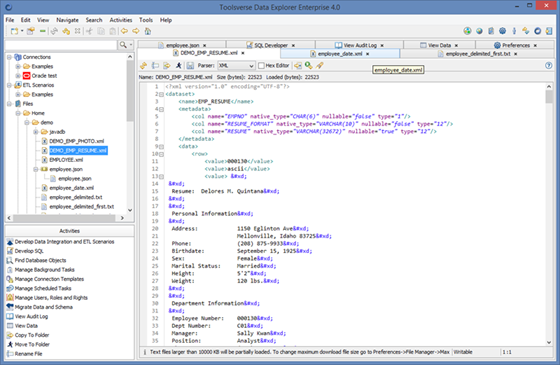This screenshot has width=560, height=365.
Task: Open the Navigate menu
Action: (68, 20)
